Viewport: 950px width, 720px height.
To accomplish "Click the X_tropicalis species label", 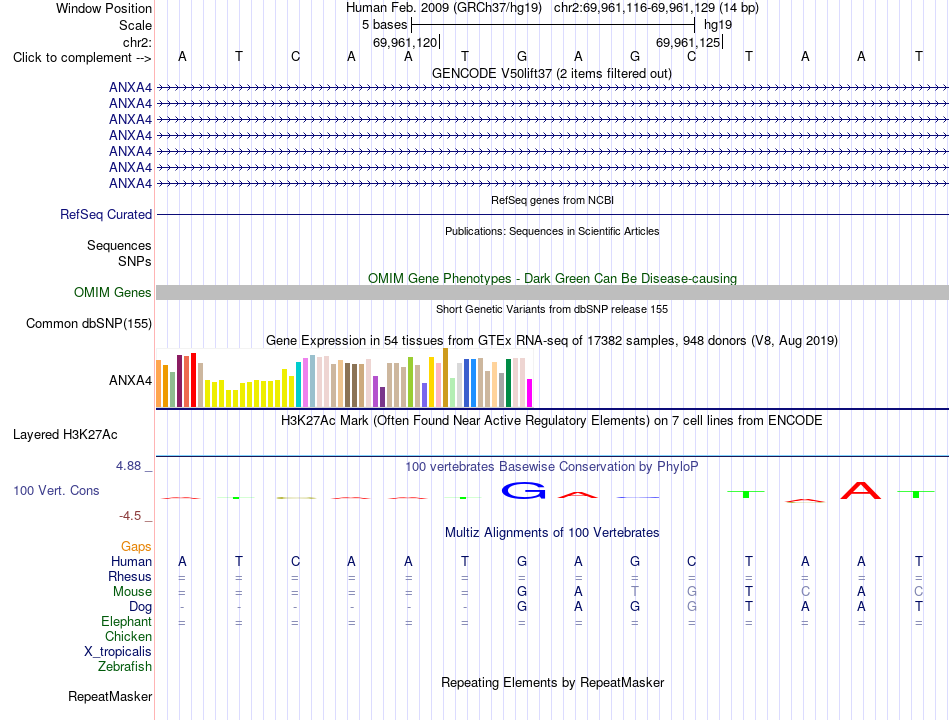I will 118,652.
